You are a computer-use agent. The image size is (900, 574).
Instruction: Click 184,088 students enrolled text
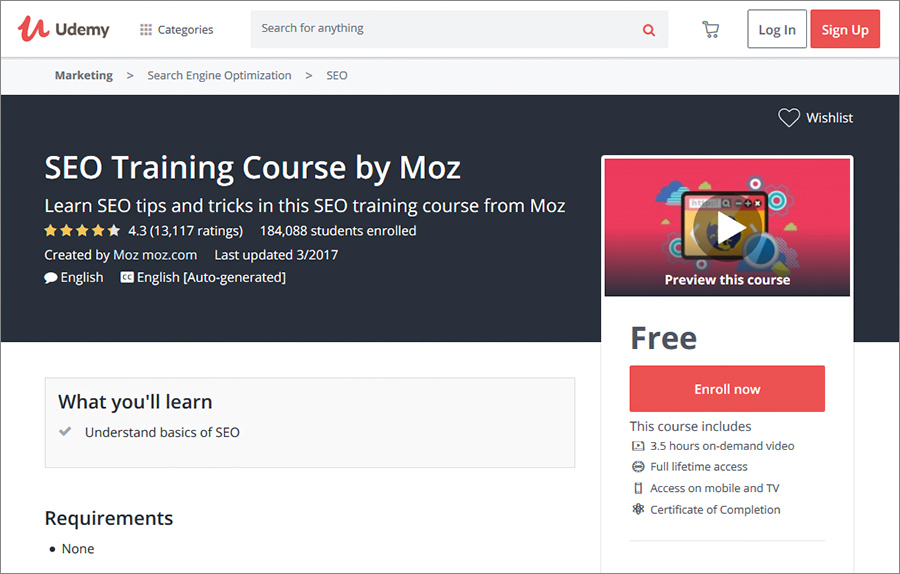tap(338, 231)
